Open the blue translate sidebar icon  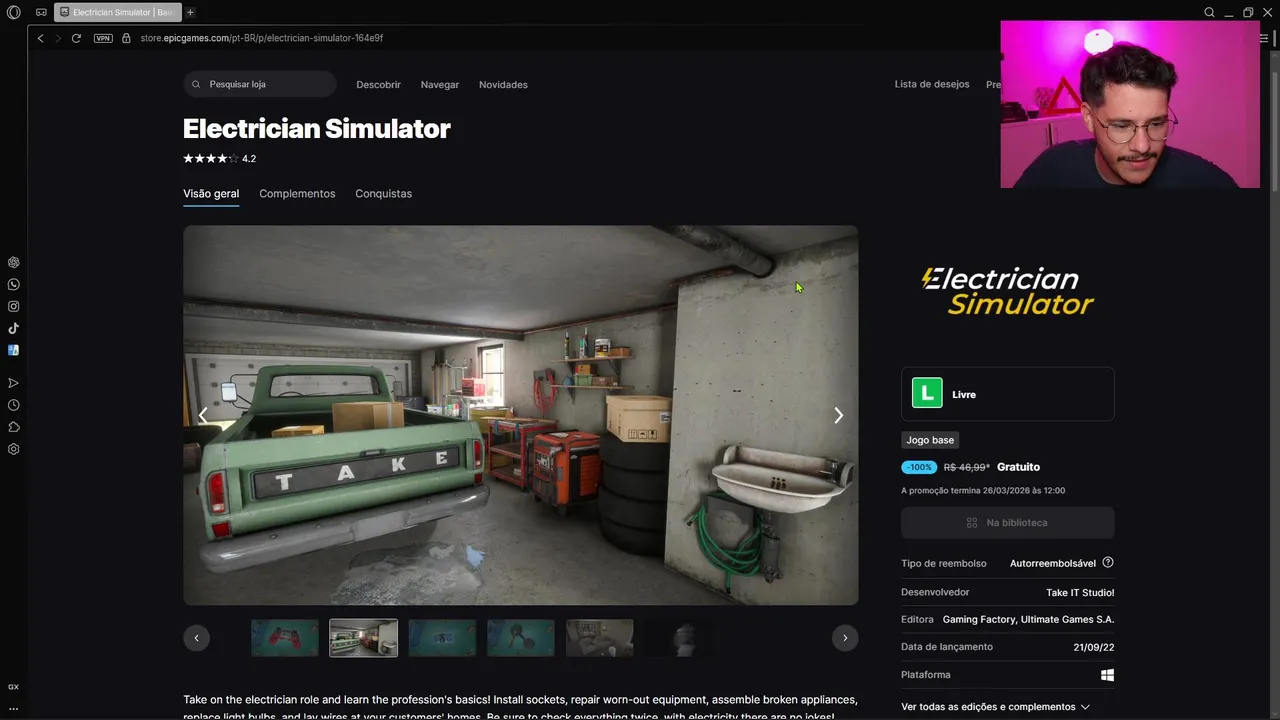13,350
